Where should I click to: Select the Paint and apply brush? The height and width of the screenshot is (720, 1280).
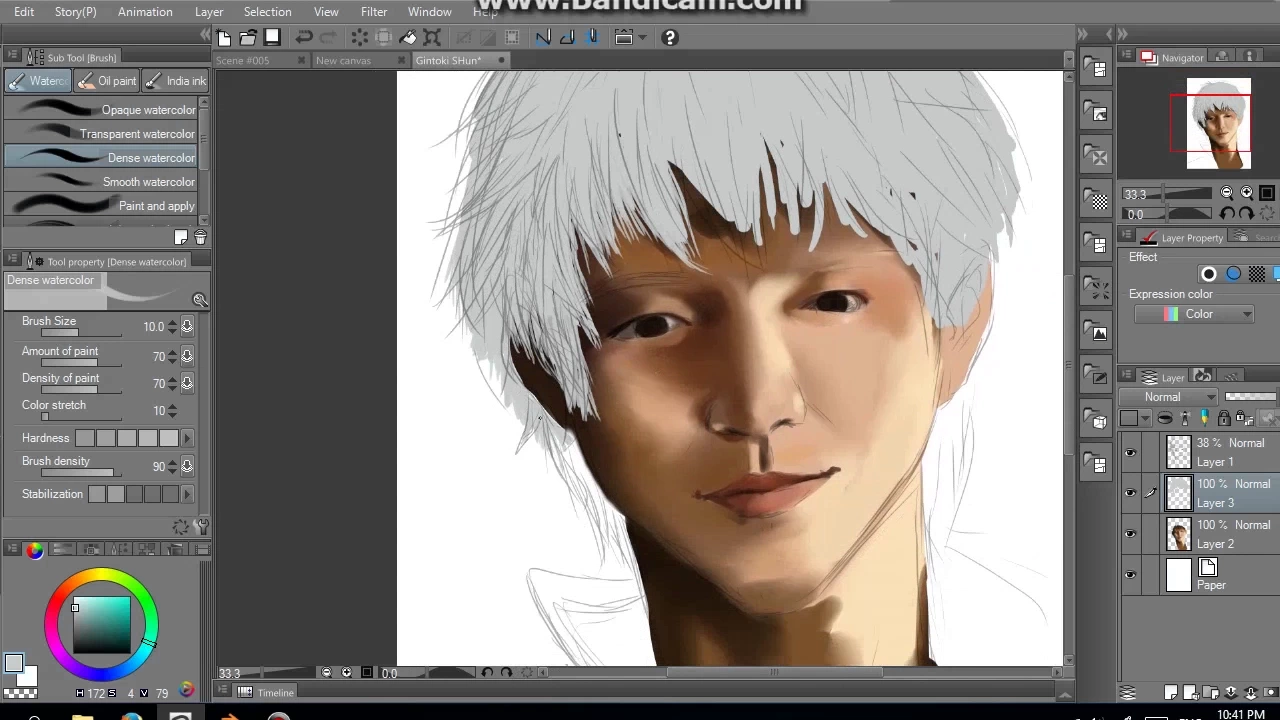click(101, 206)
